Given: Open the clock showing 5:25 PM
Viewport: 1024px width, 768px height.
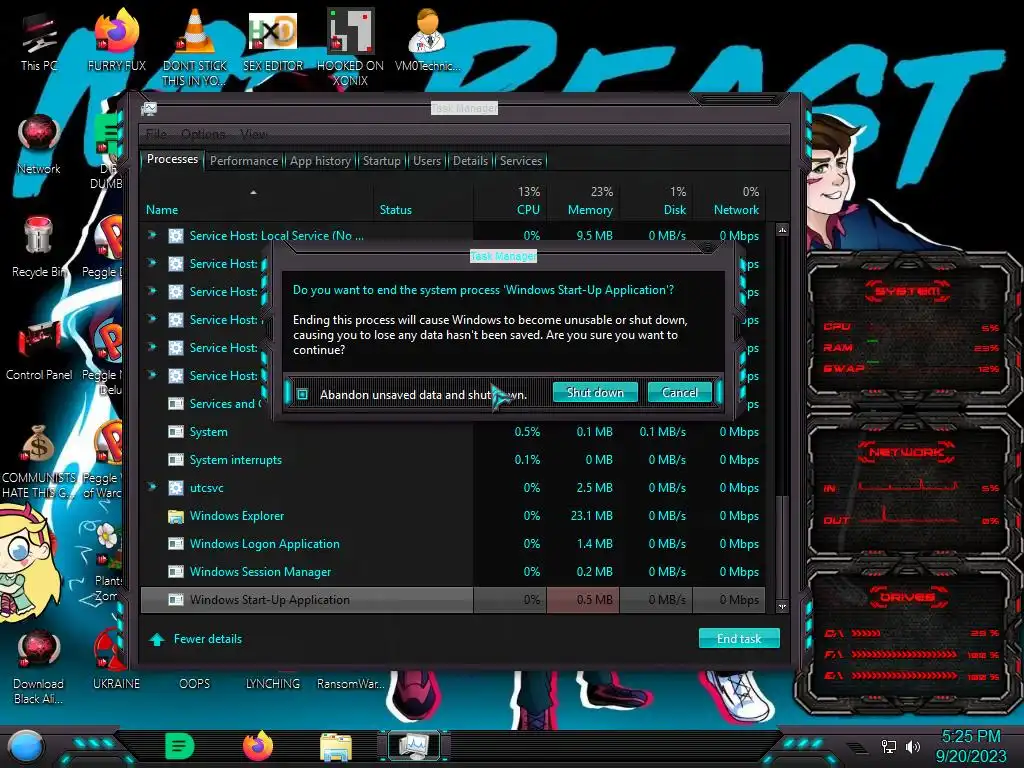Looking at the screenshot, I should click(971, 746).
